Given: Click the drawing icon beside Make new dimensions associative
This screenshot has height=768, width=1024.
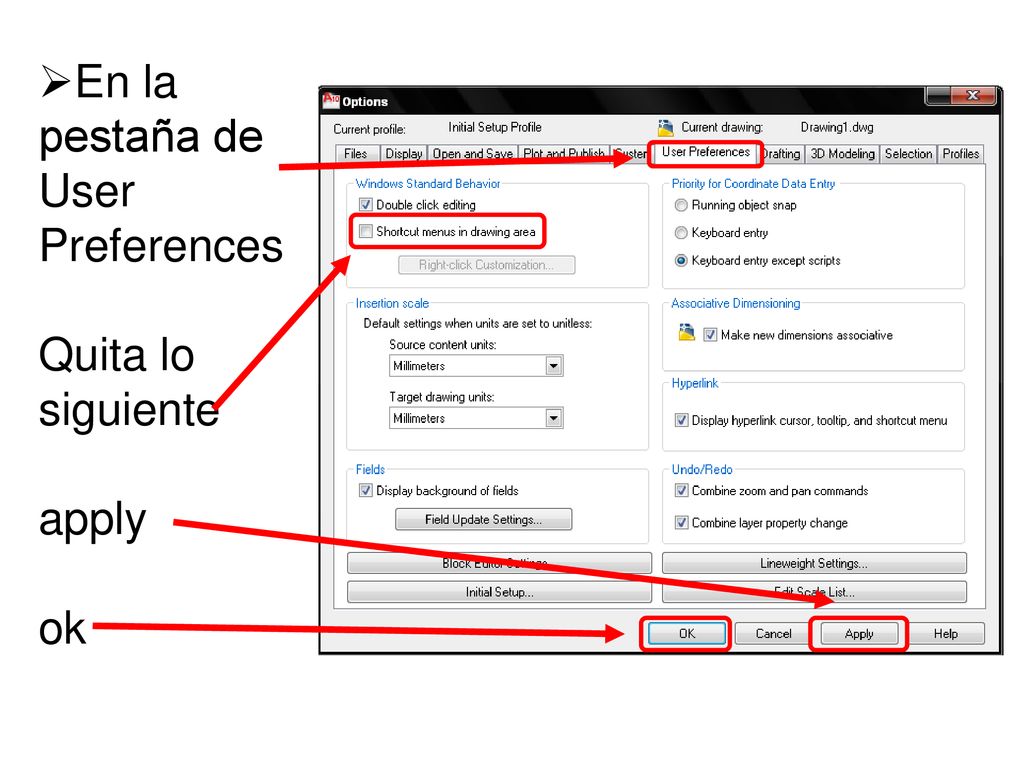Looking at the screenshot, I should [x=686, y=332].
